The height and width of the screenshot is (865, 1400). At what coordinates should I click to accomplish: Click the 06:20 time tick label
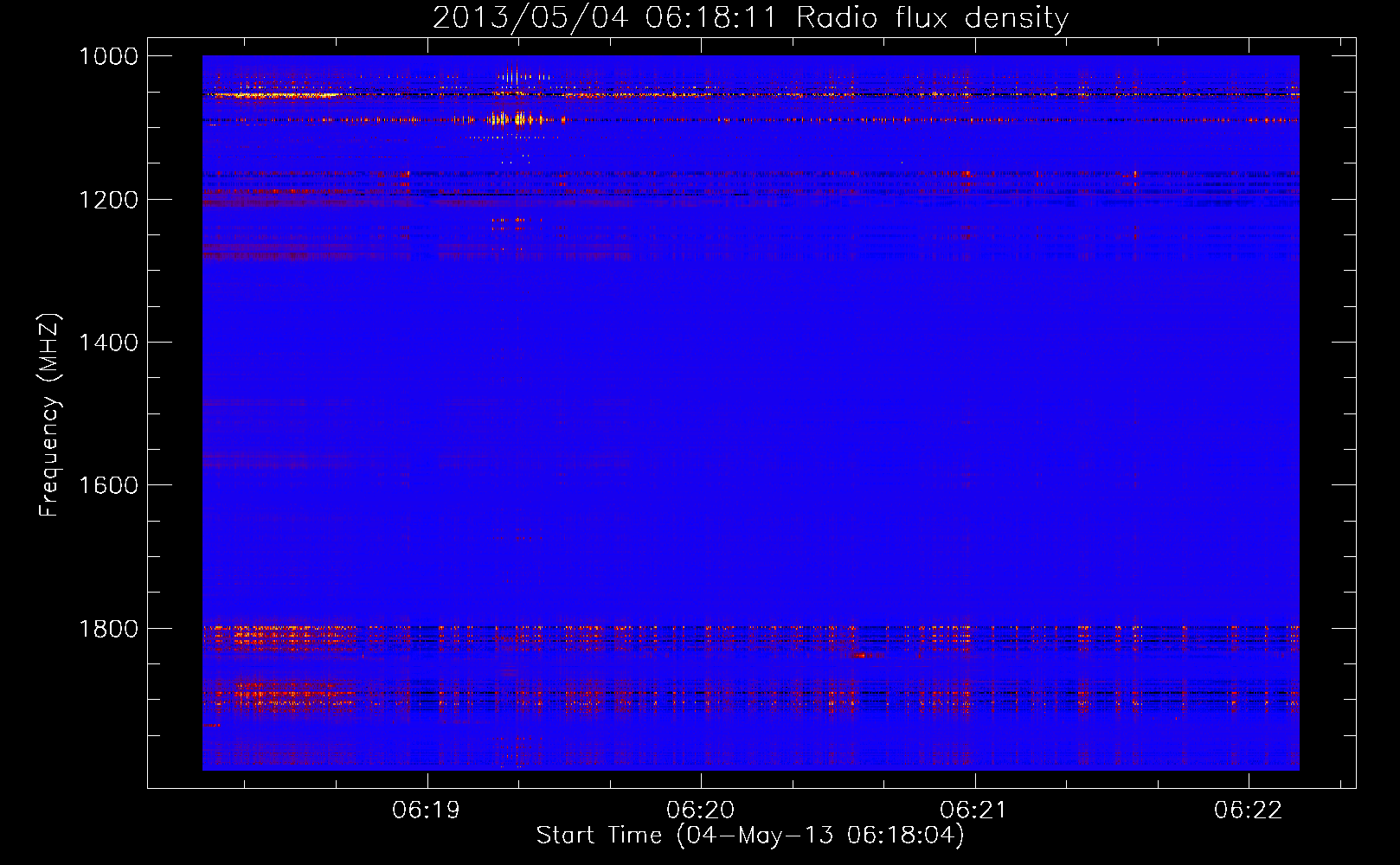coord(700,811)
